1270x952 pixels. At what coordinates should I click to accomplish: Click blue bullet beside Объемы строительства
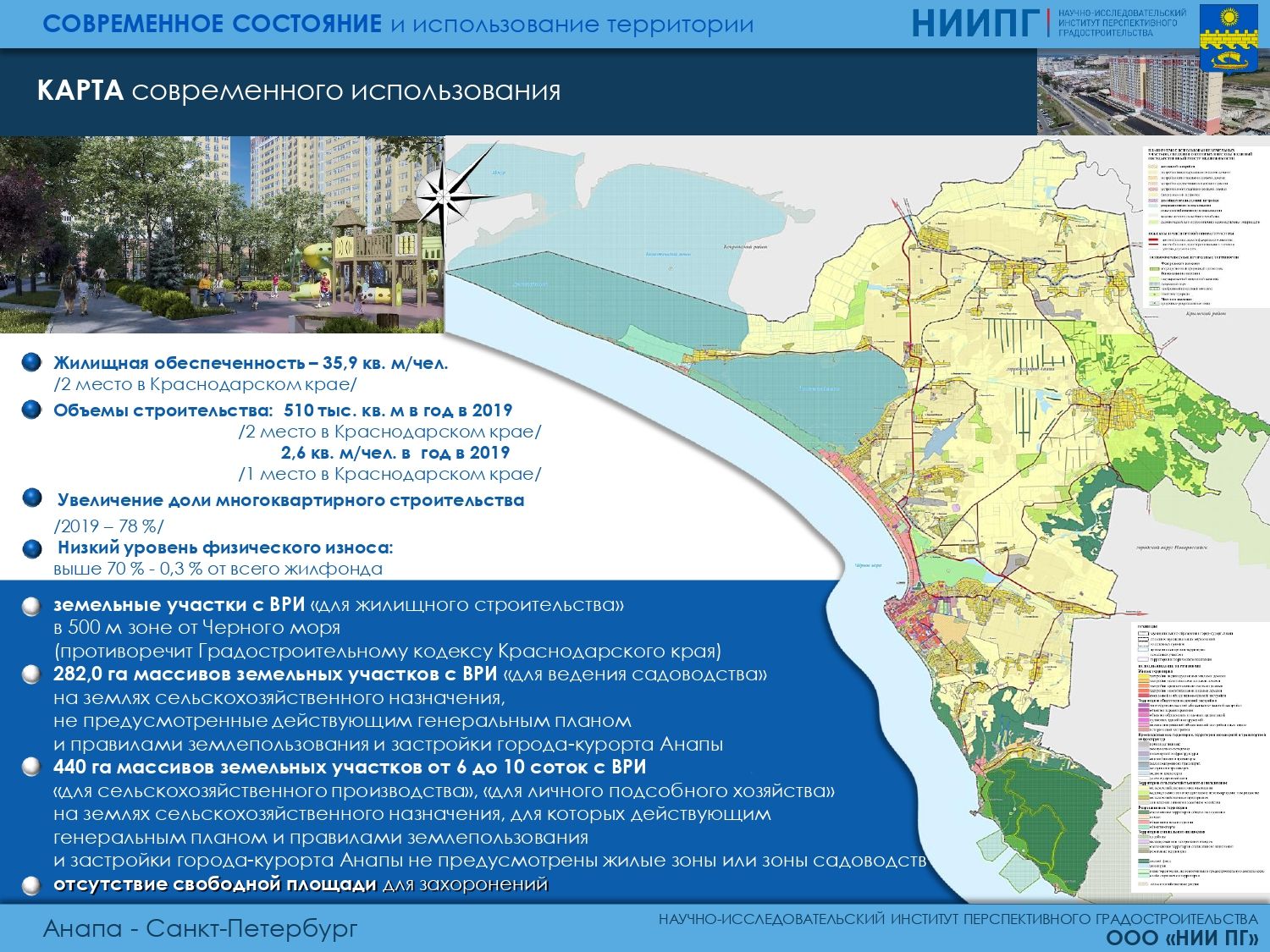click(x=32, y=410)
